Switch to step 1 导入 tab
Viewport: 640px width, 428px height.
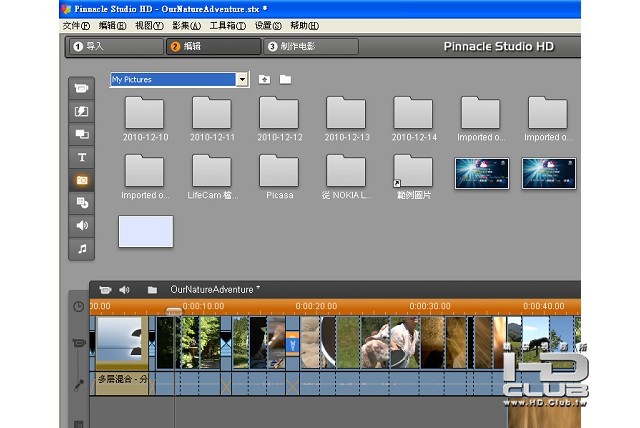click(x=116, y=47)
